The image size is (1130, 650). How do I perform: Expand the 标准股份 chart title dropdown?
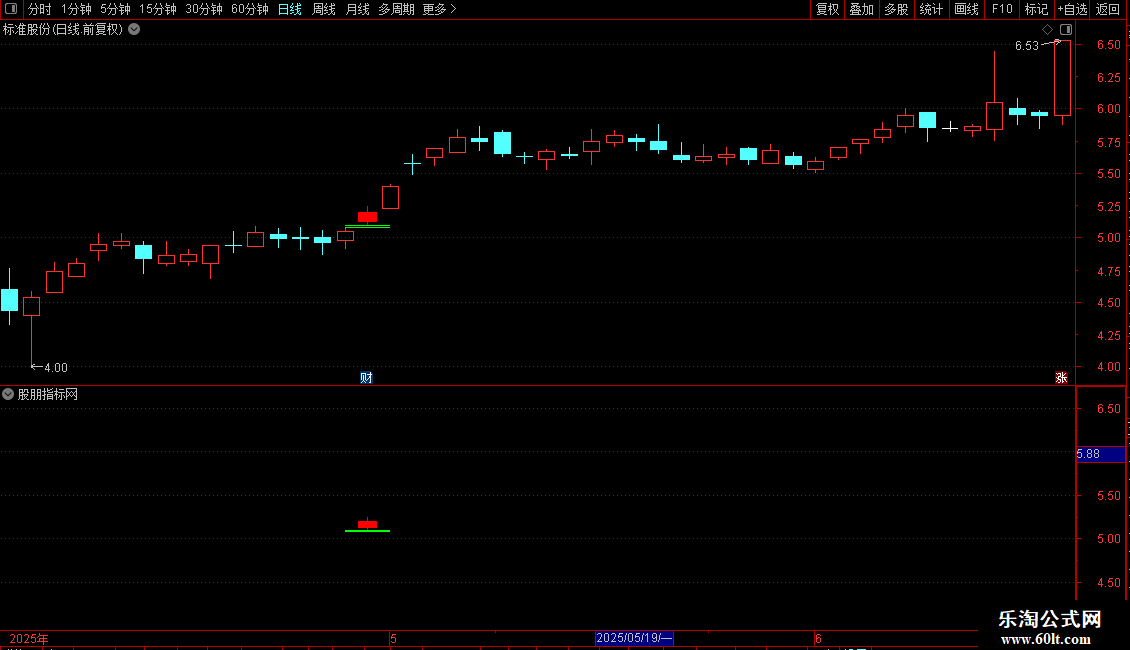tap(134, 30)
